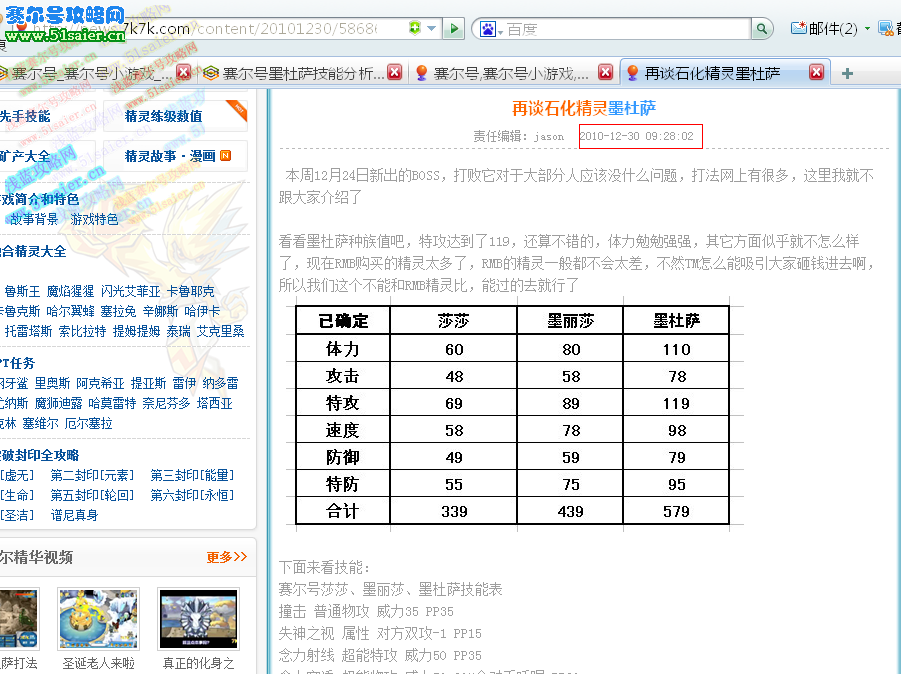Expand the dropdown arrow next to 邮件(2)
This screenshot has width=901, height=674.
(867, 28)
